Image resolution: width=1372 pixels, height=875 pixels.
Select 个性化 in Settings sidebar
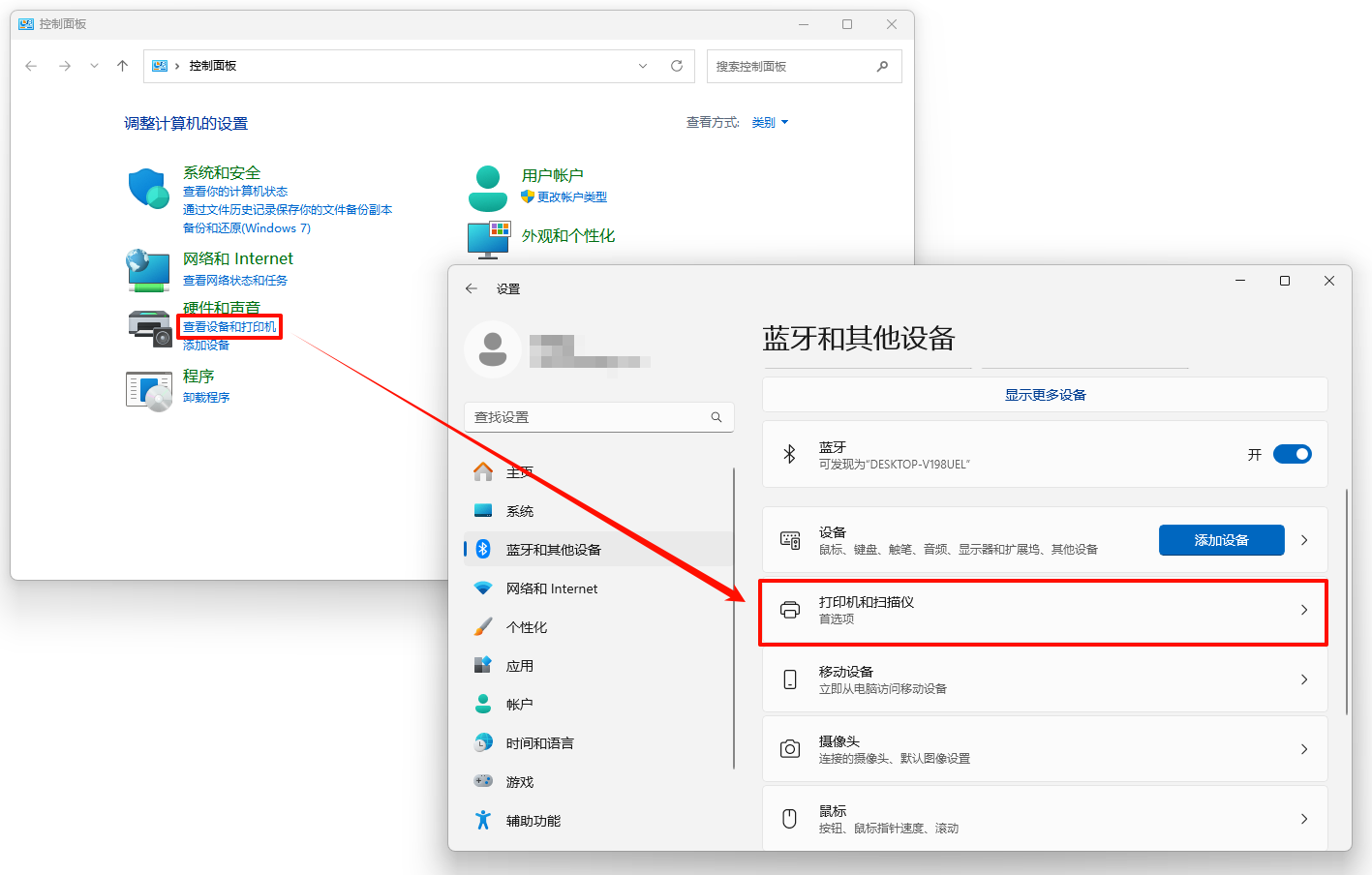point(526,627)
